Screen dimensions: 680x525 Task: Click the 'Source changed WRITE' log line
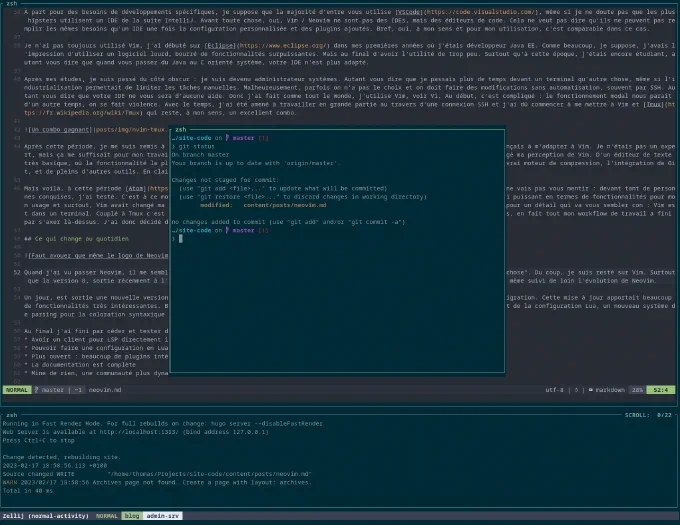(157, 474)
